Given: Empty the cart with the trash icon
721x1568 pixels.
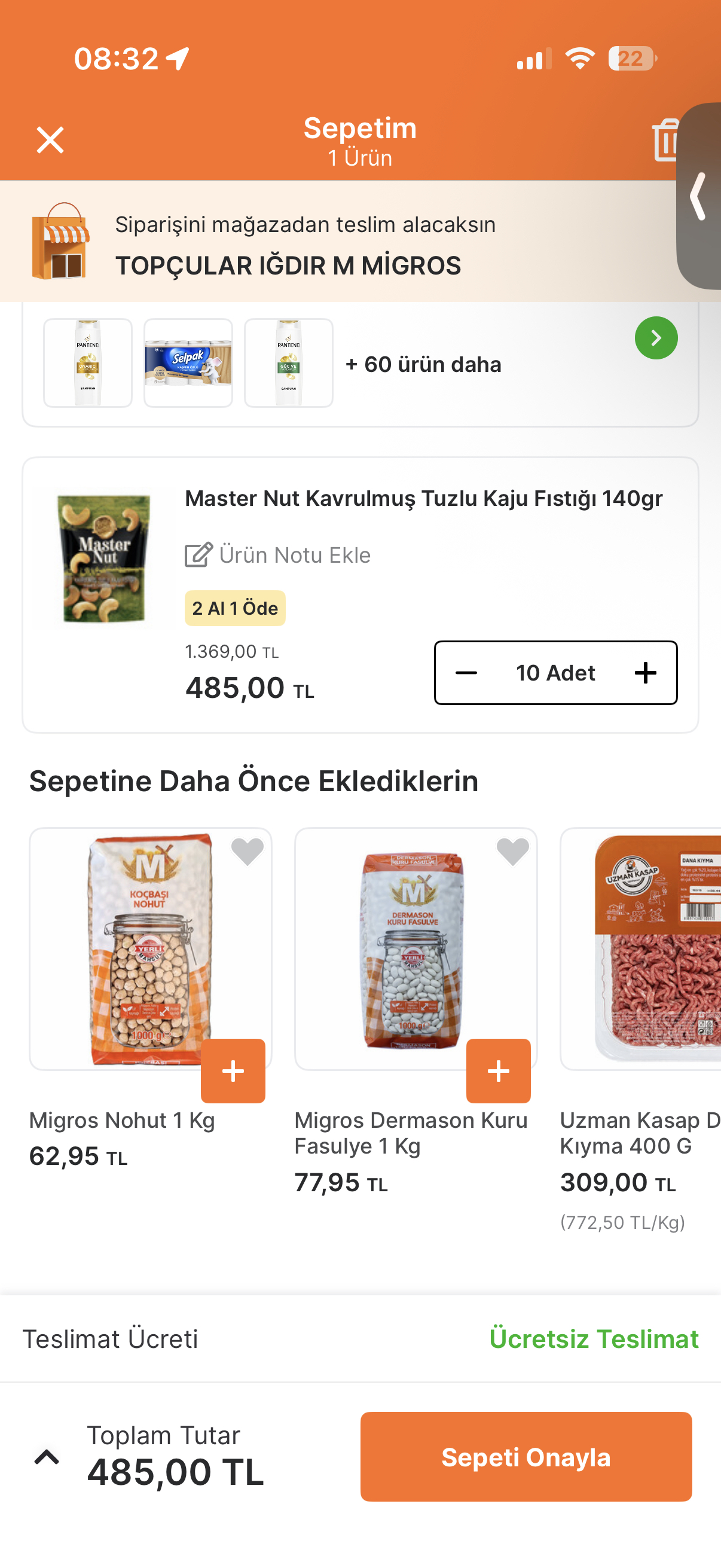Looking at the screenshot, I should pyautogui.click(x=665, y=140).
